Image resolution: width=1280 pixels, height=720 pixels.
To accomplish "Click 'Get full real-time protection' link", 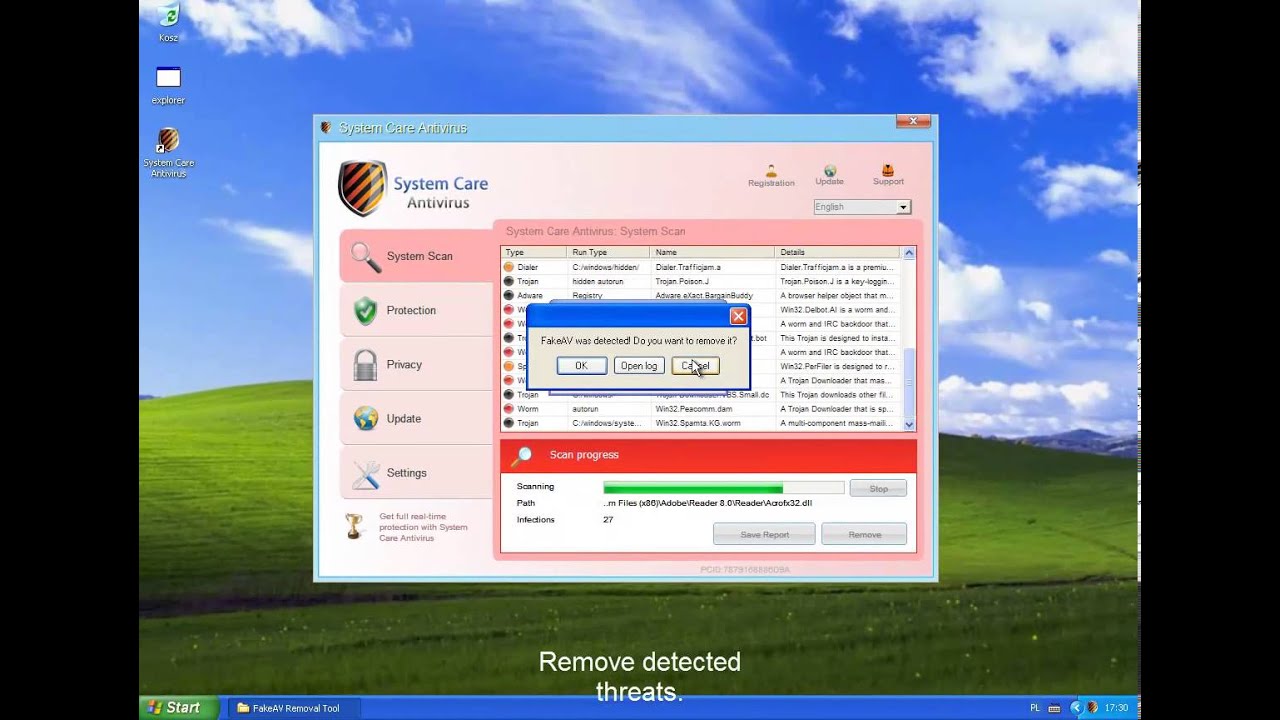I will 423,527.
